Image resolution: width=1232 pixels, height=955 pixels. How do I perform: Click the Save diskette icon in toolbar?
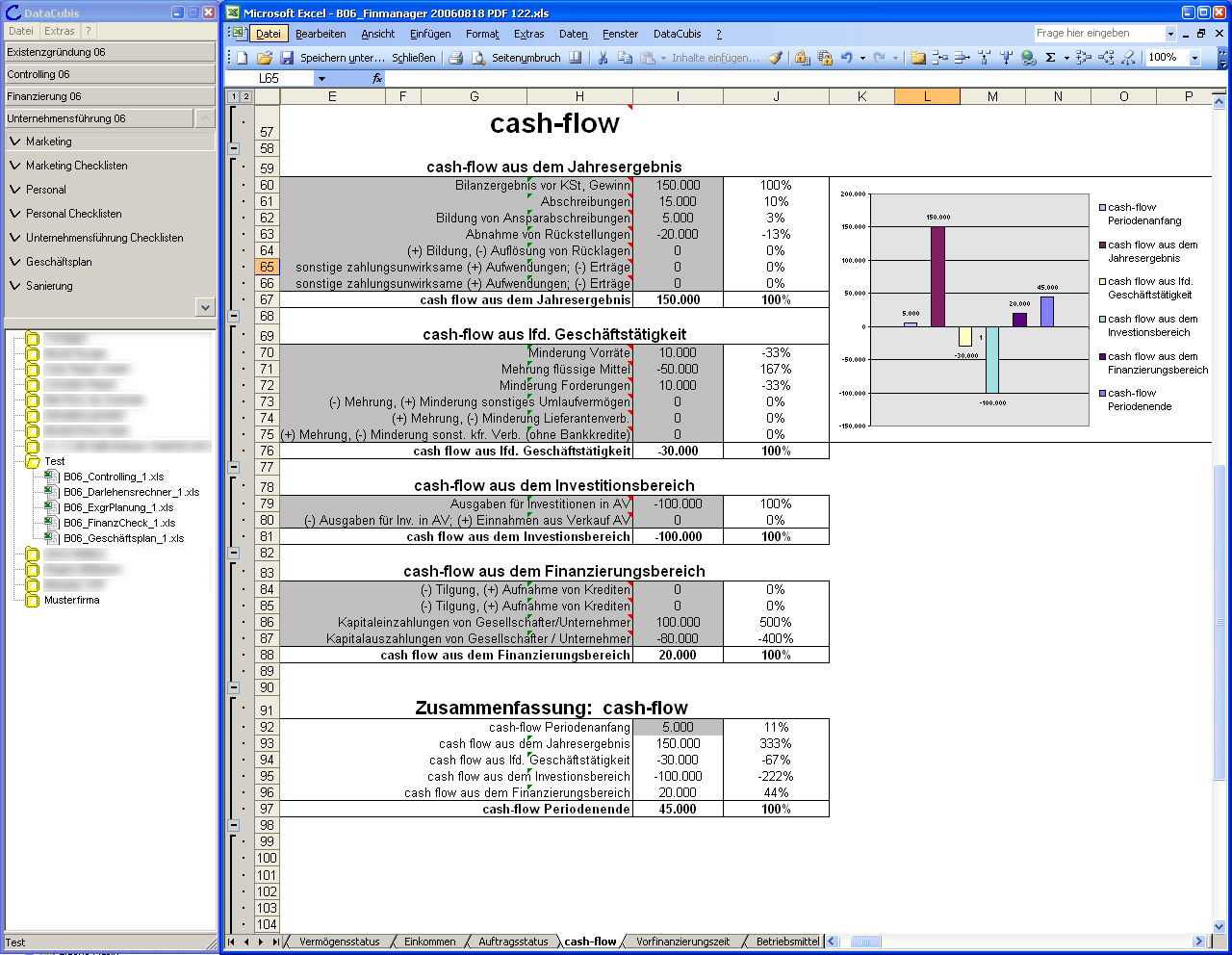click(x=286, y=58)
